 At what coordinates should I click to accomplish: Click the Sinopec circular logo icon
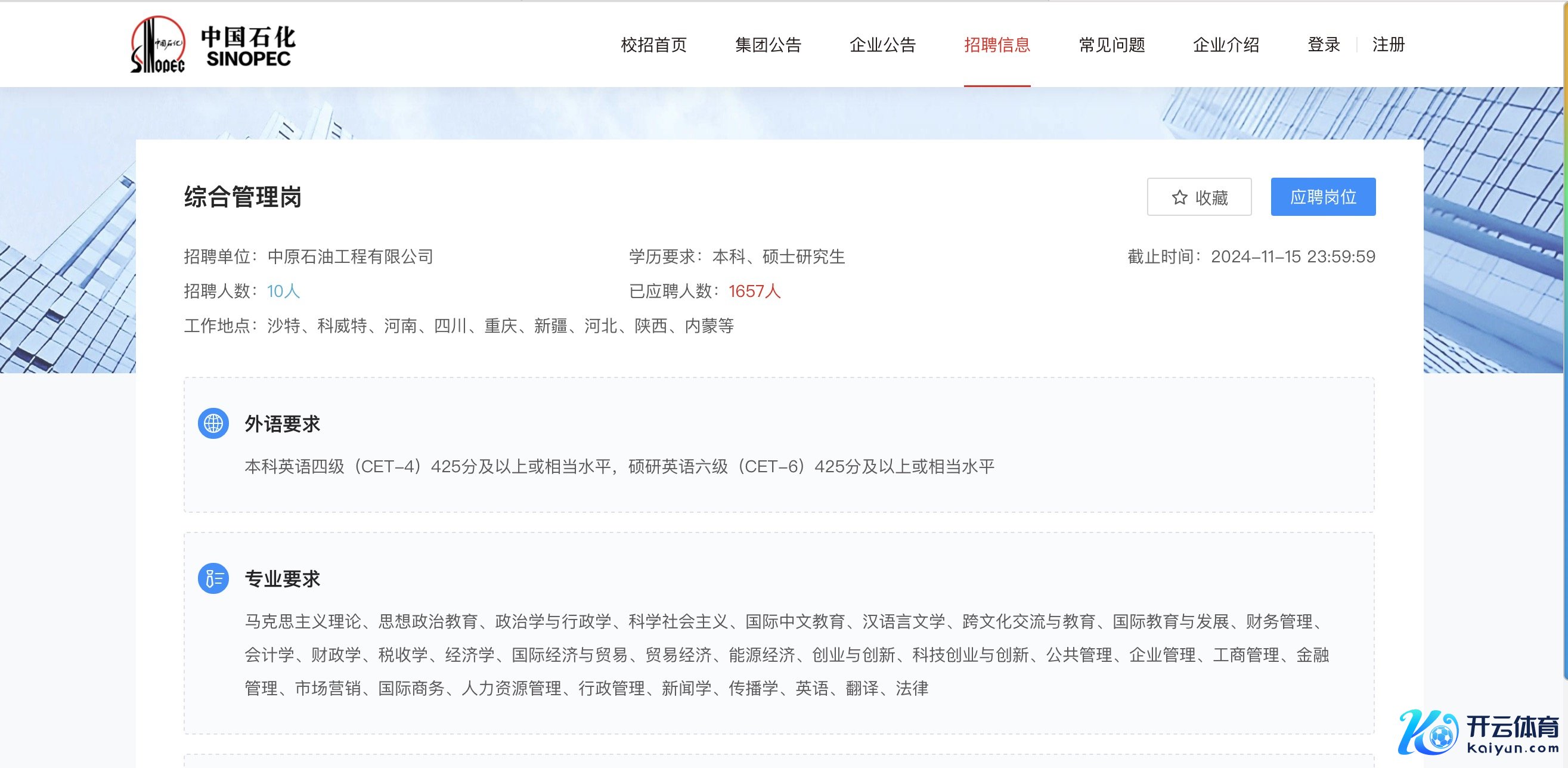pyautogui.click(x=157, y=45)
